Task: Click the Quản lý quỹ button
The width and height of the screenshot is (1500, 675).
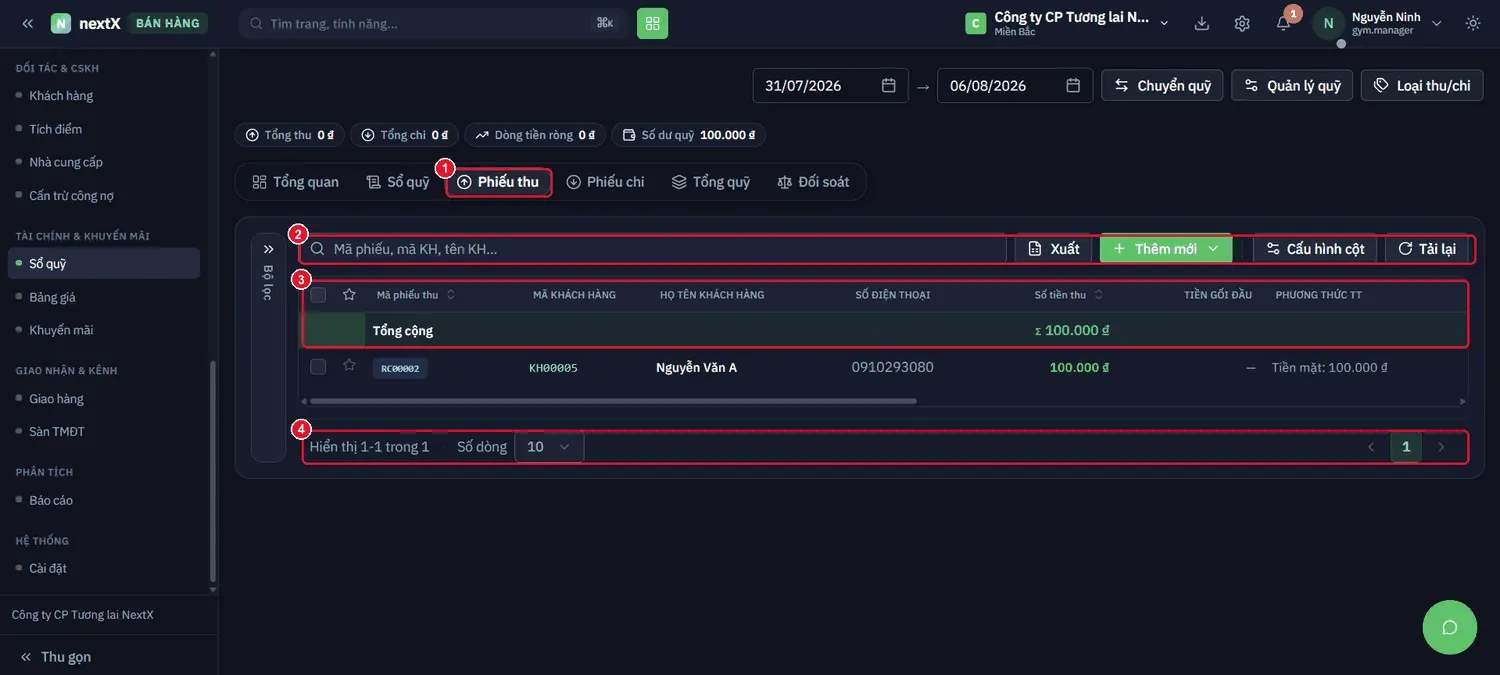Action: (x=1293, y=85)
